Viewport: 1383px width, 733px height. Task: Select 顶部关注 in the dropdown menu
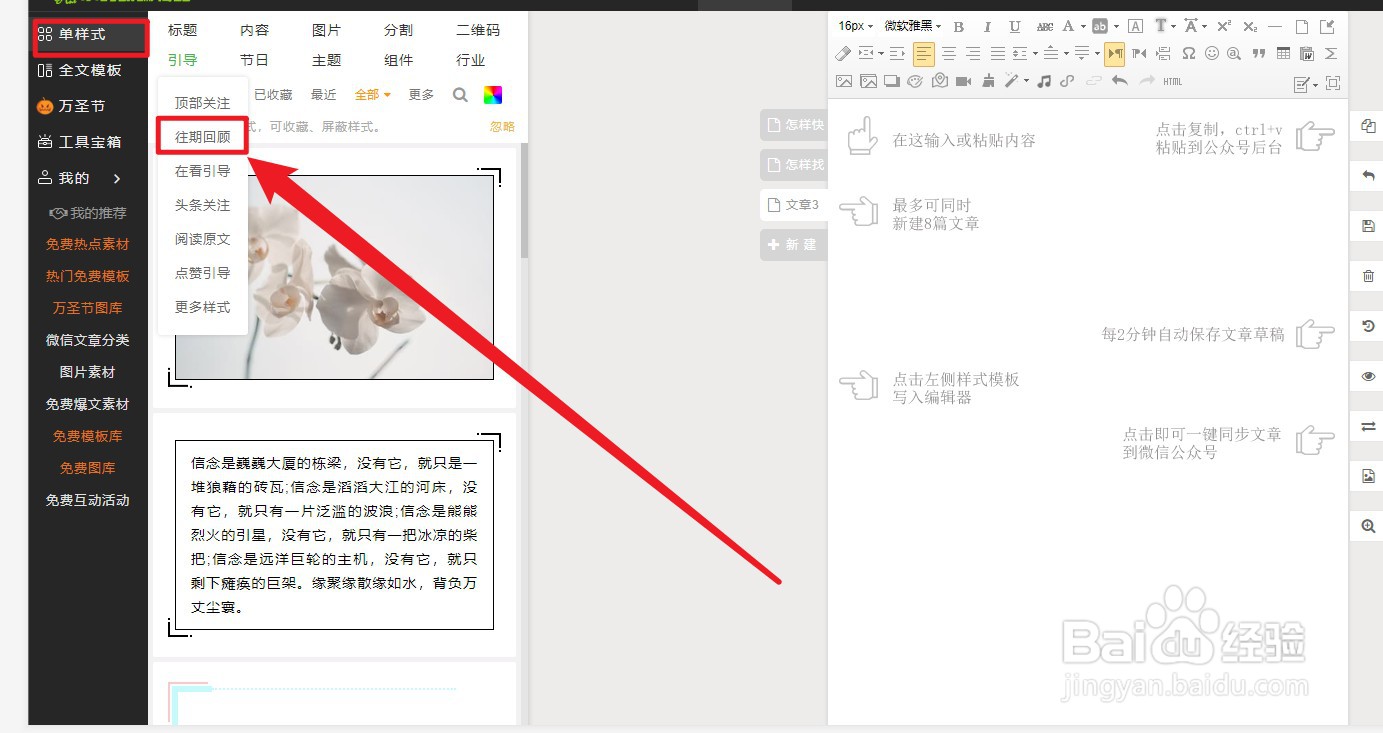(x=203, y=103)
